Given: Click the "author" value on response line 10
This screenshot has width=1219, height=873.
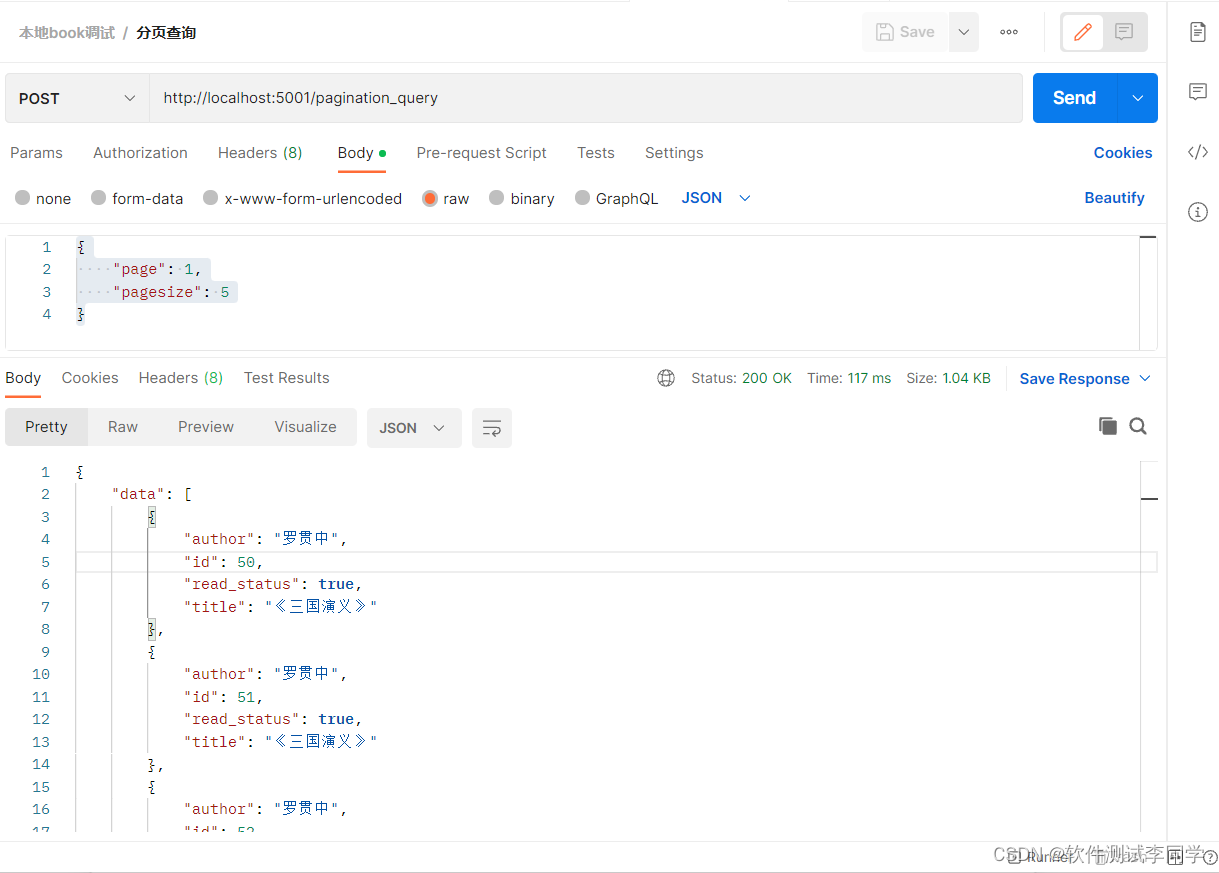Looking at the screenshot, I should pyautogui.click(x=307, y=674).
